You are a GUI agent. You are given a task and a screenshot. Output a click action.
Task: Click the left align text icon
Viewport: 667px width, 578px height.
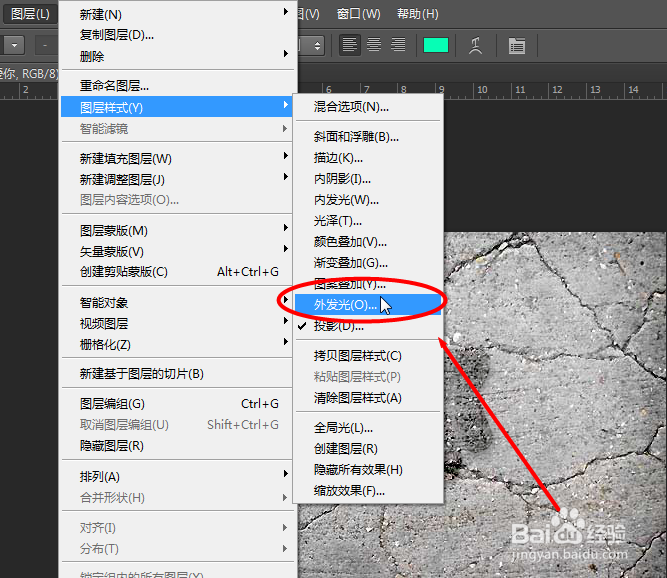pyautogui.click(x=350, y=45)
